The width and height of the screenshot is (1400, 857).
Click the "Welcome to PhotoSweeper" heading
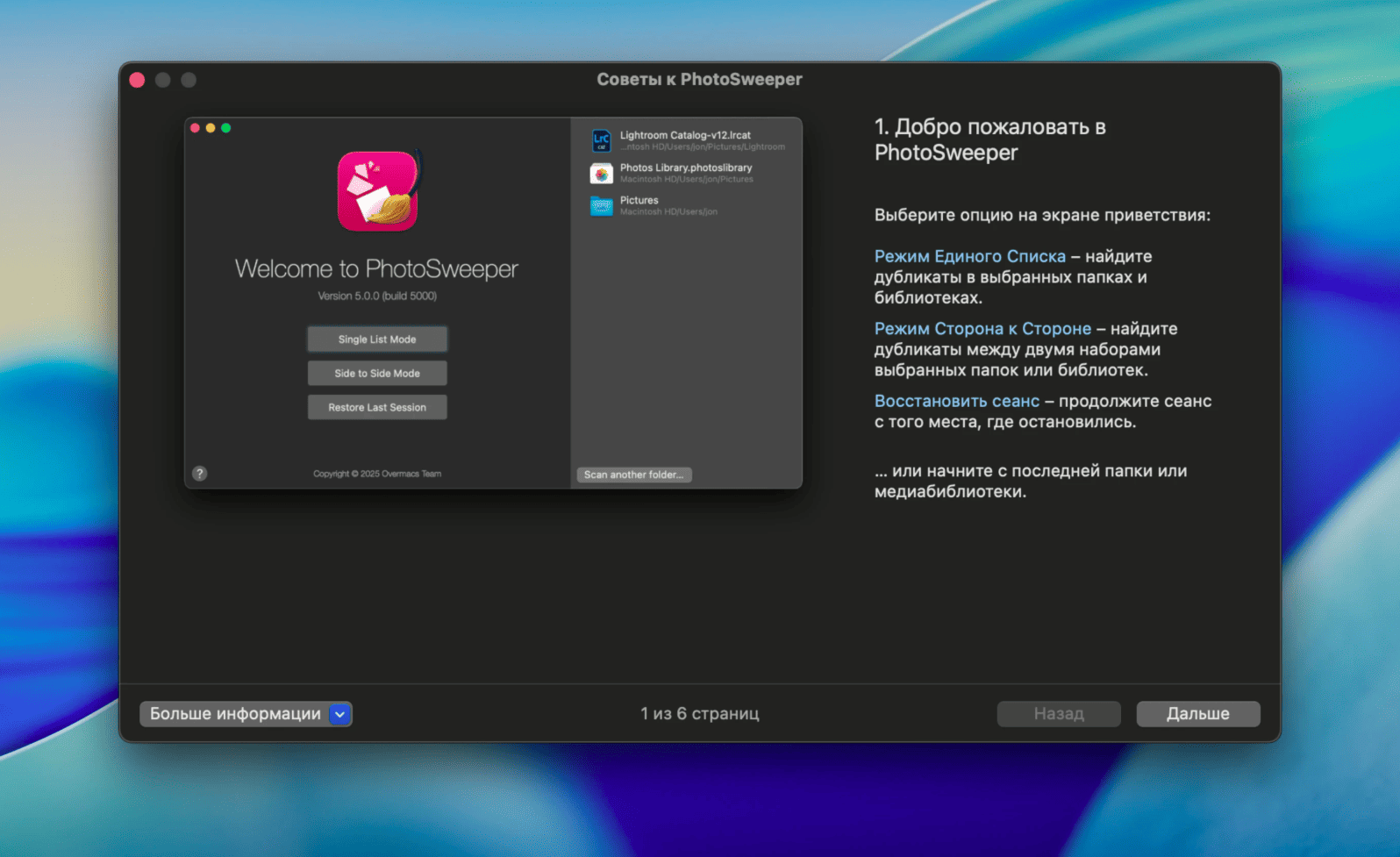point(377,268)
